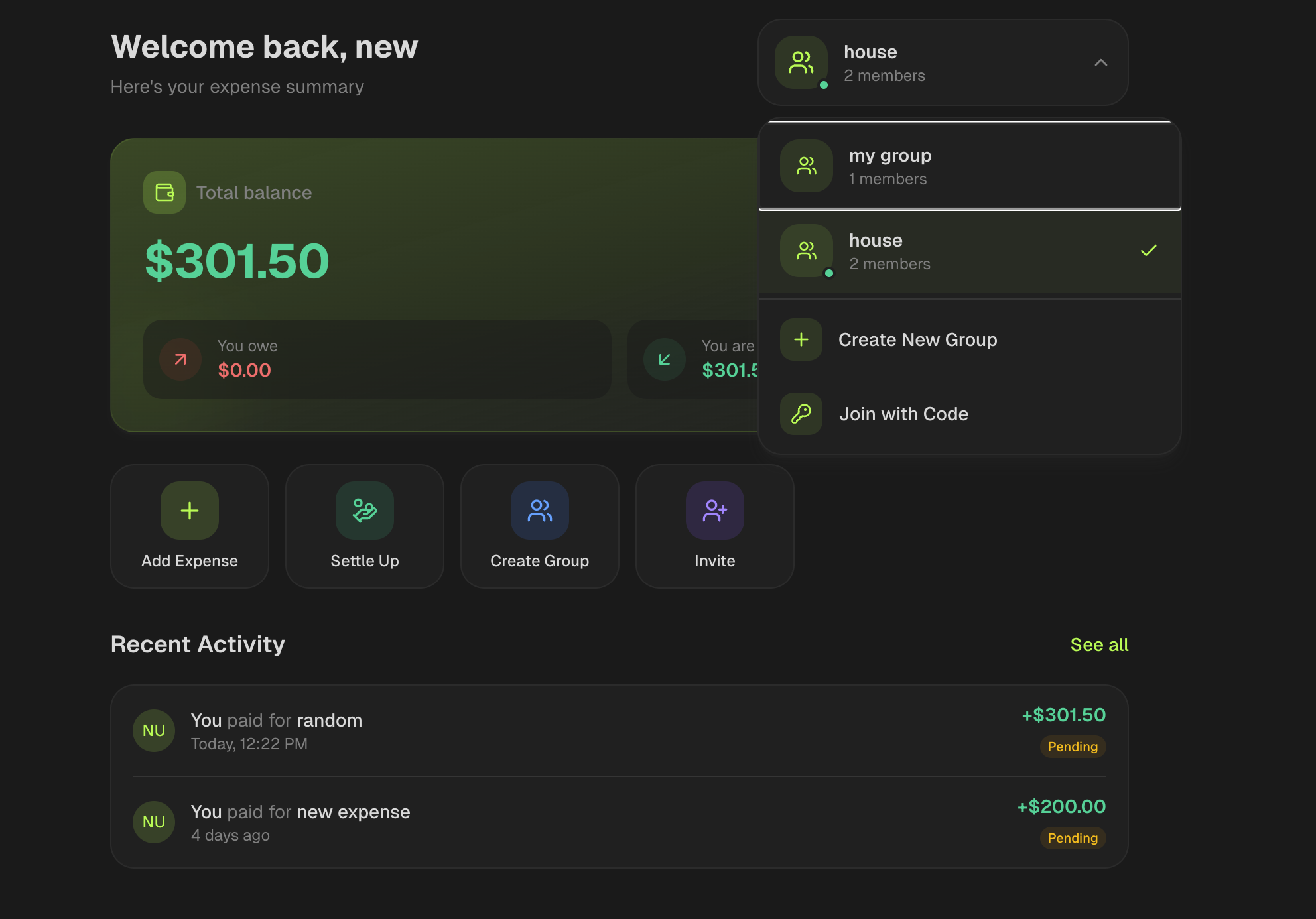Open the 'random' expense activity row

click(620, 731)
